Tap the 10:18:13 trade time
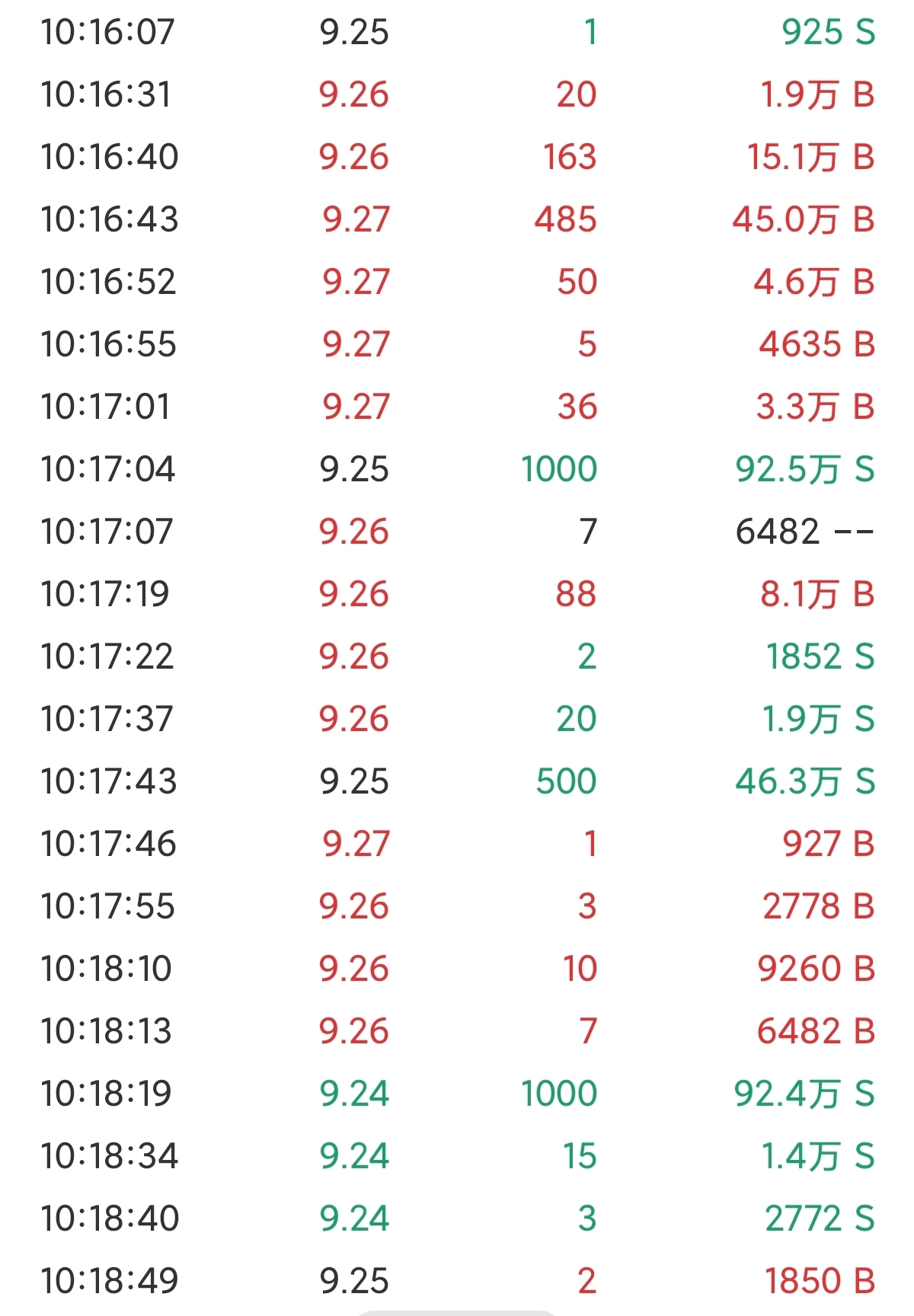Viewport: 914px width, 1316px height. 107,1031
